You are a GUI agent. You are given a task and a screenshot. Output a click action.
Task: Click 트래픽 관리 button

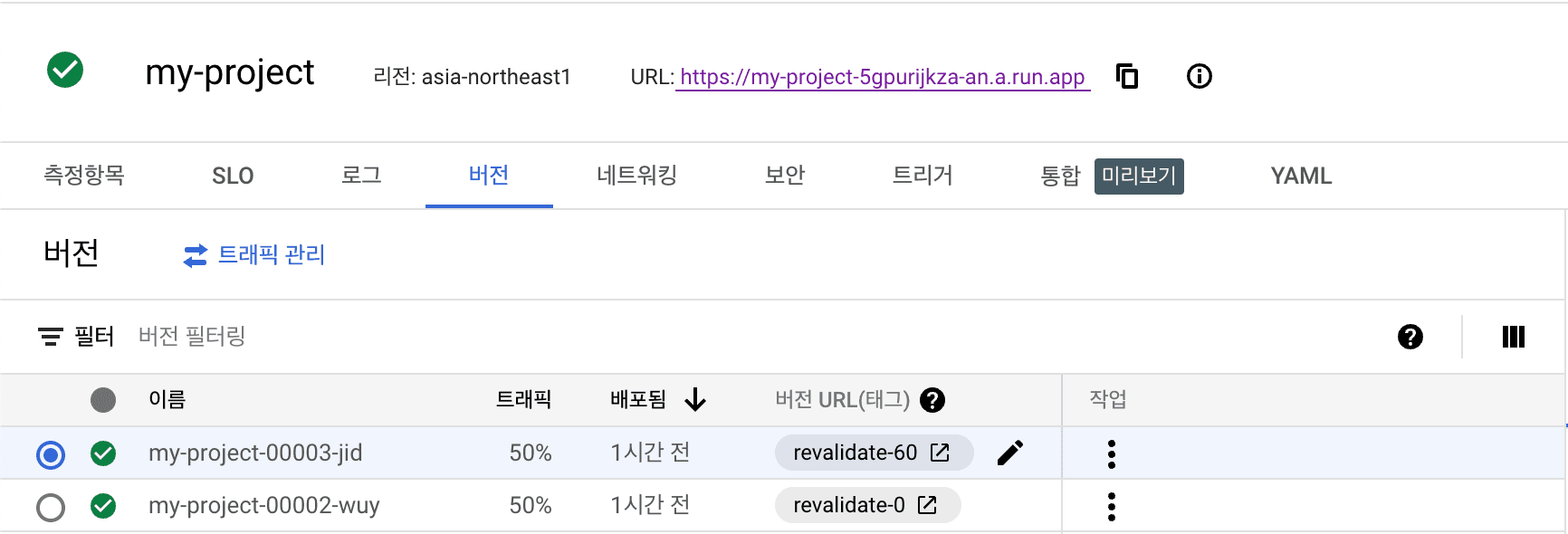(254, 255)
